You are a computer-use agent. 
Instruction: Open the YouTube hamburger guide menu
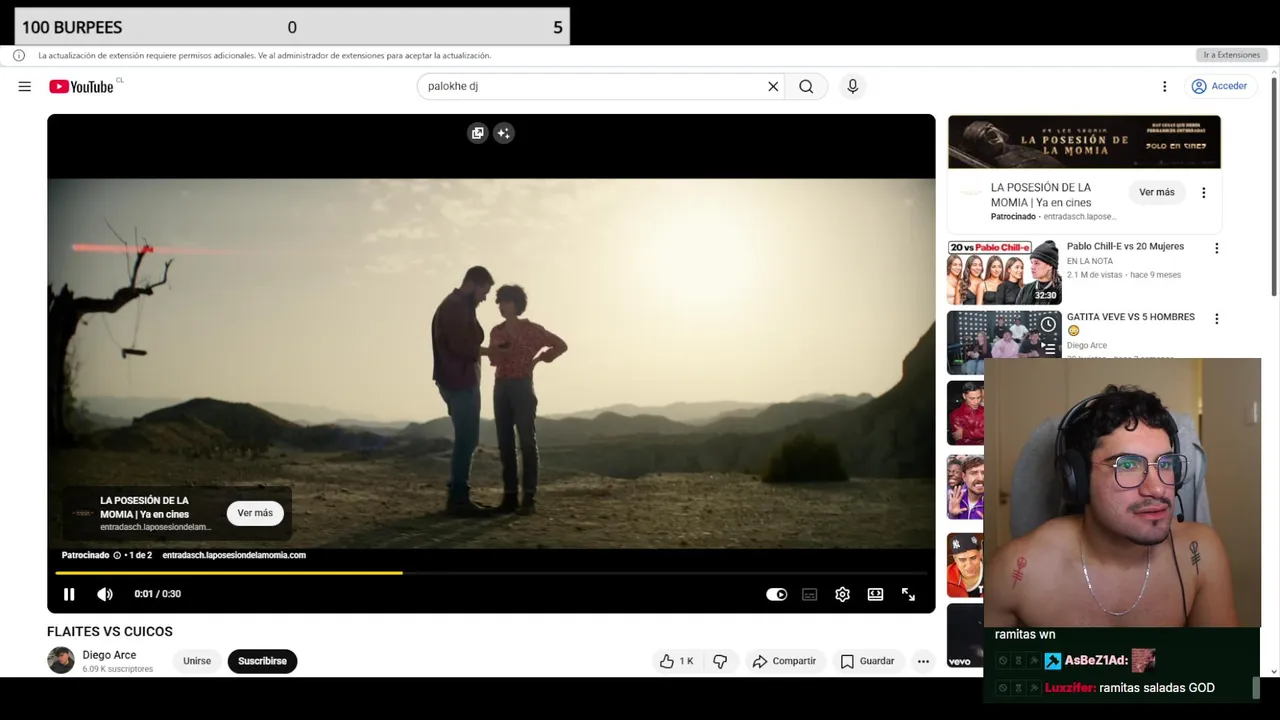click(24, 87)
